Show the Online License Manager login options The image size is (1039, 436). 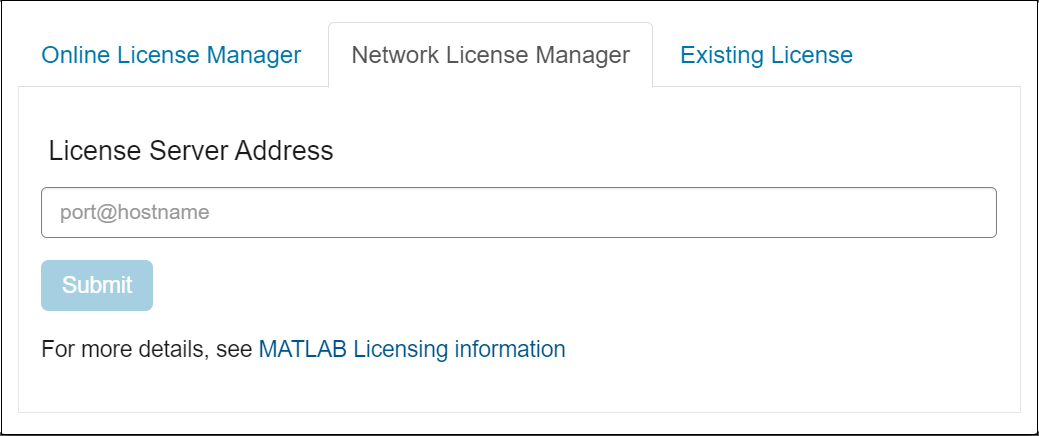click(x=171, y=55)
